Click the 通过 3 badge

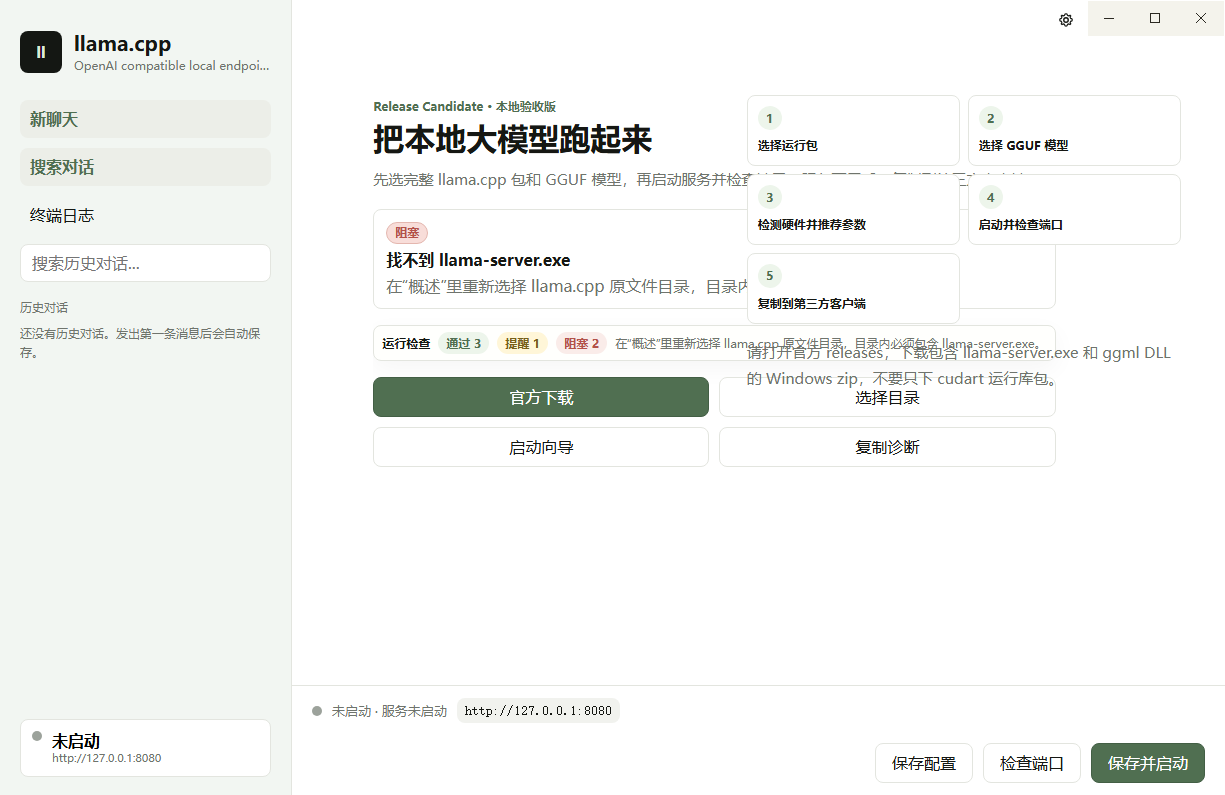click(464, 343)
